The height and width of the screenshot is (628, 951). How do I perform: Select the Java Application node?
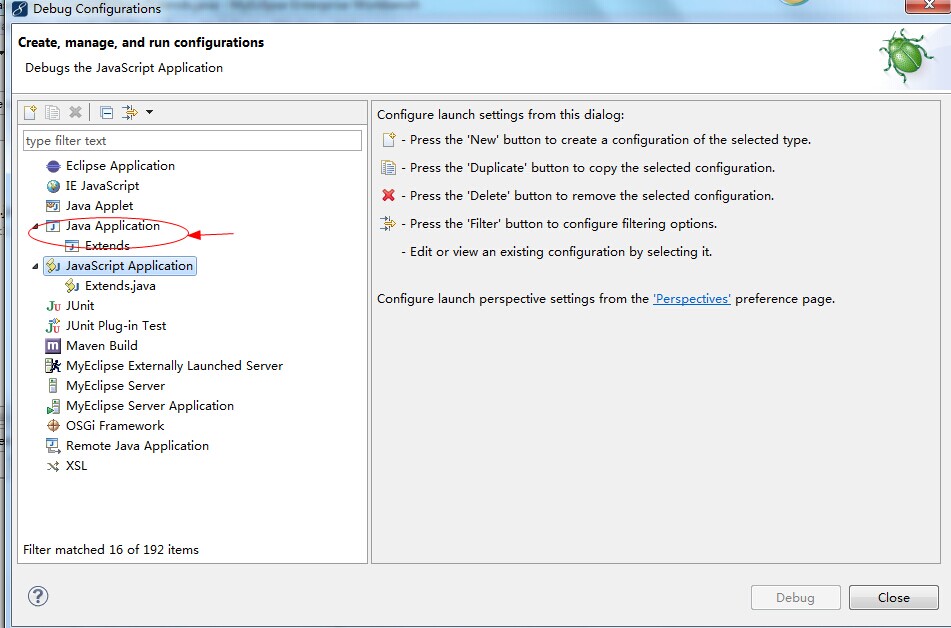tap(113, 226)
